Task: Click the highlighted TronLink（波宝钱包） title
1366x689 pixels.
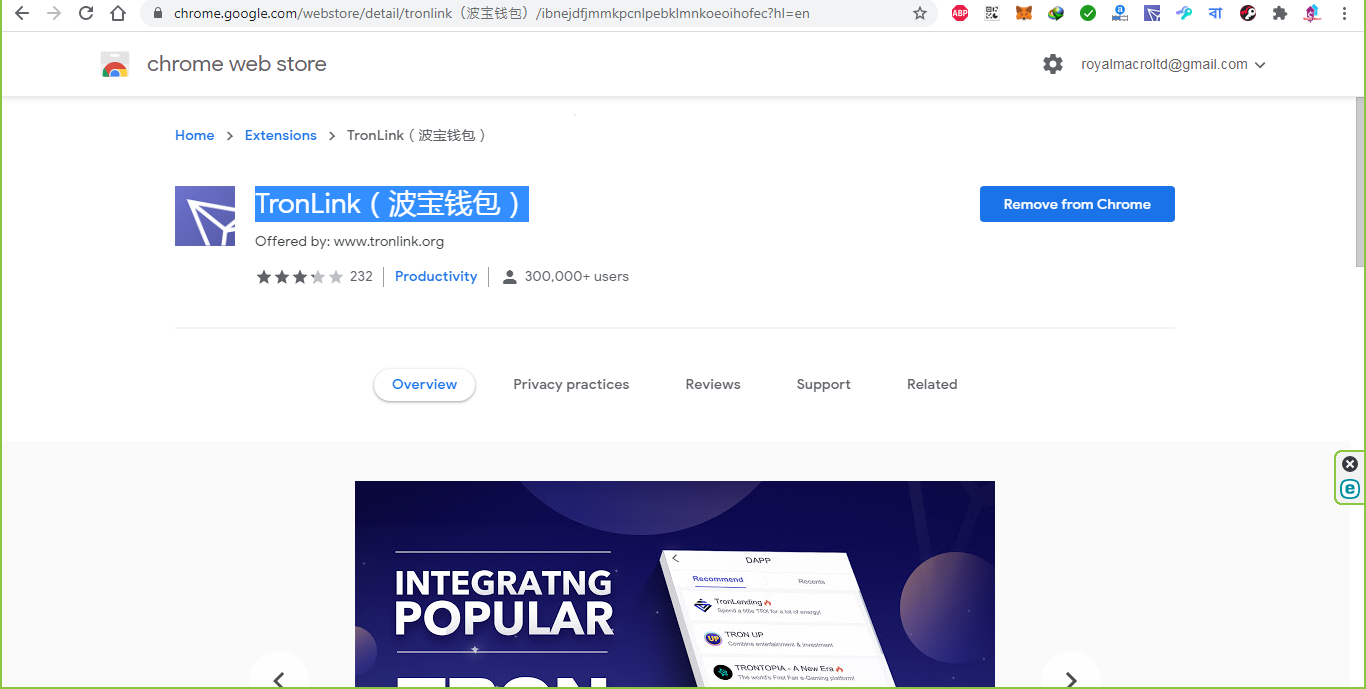Action: (391, 204)
